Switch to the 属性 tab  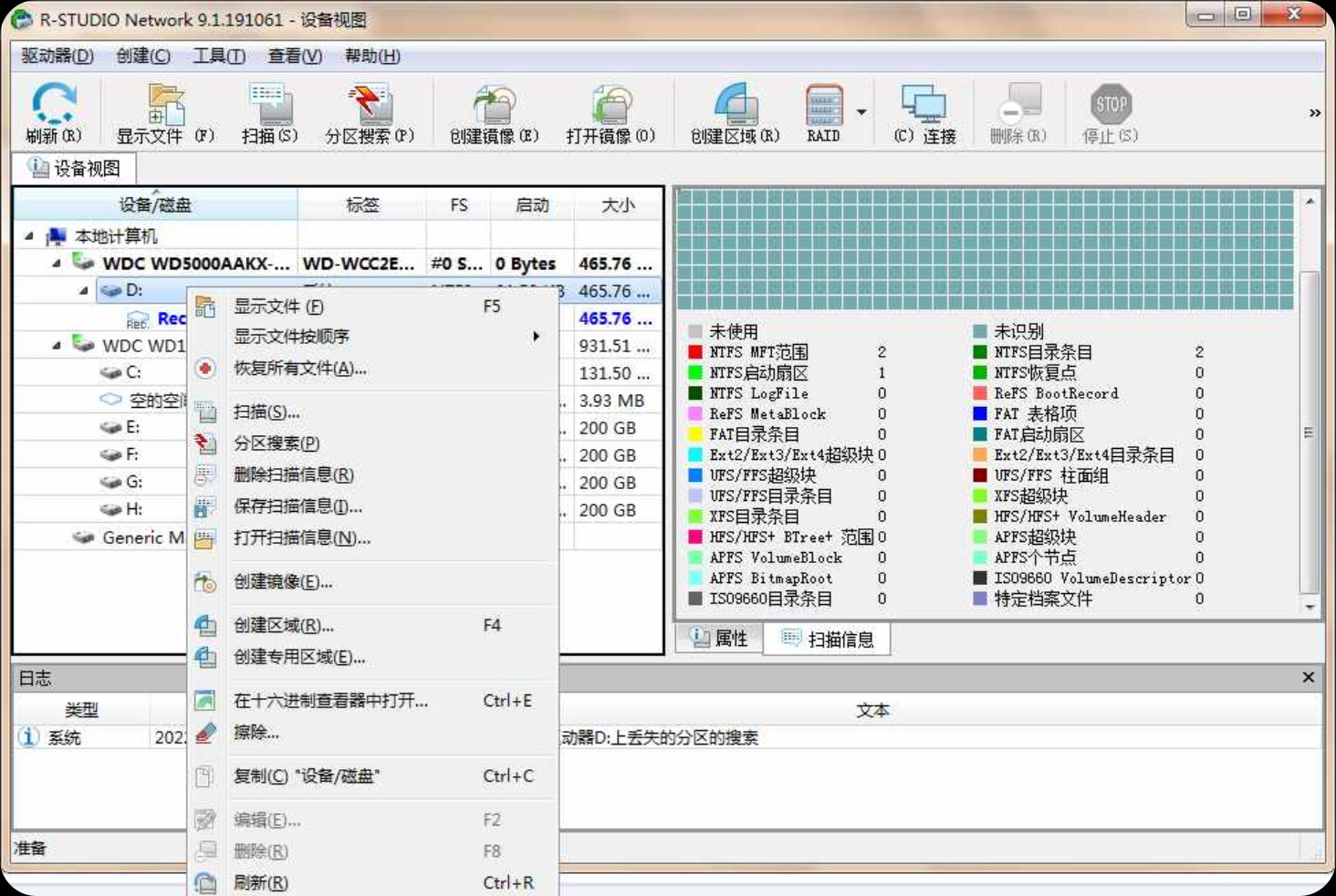point(719,639)
